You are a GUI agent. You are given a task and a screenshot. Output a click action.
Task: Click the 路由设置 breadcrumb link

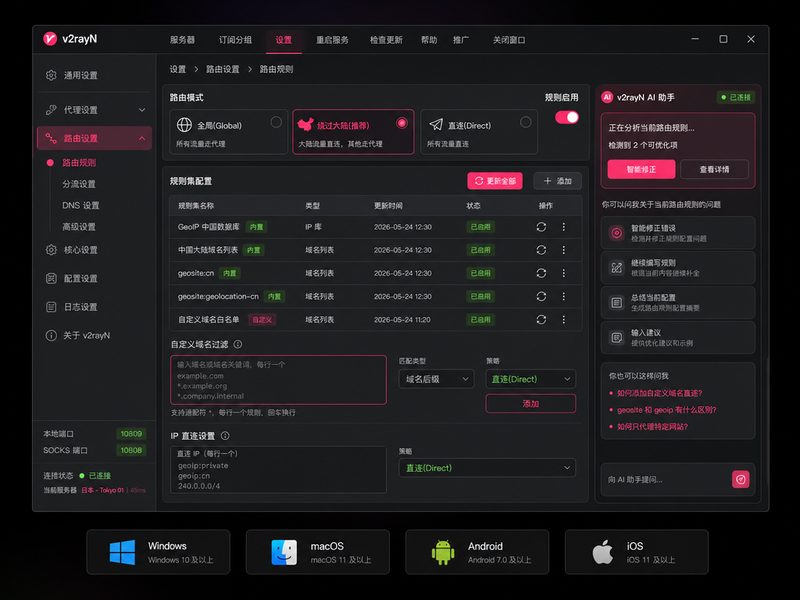[x=222, y=69]
